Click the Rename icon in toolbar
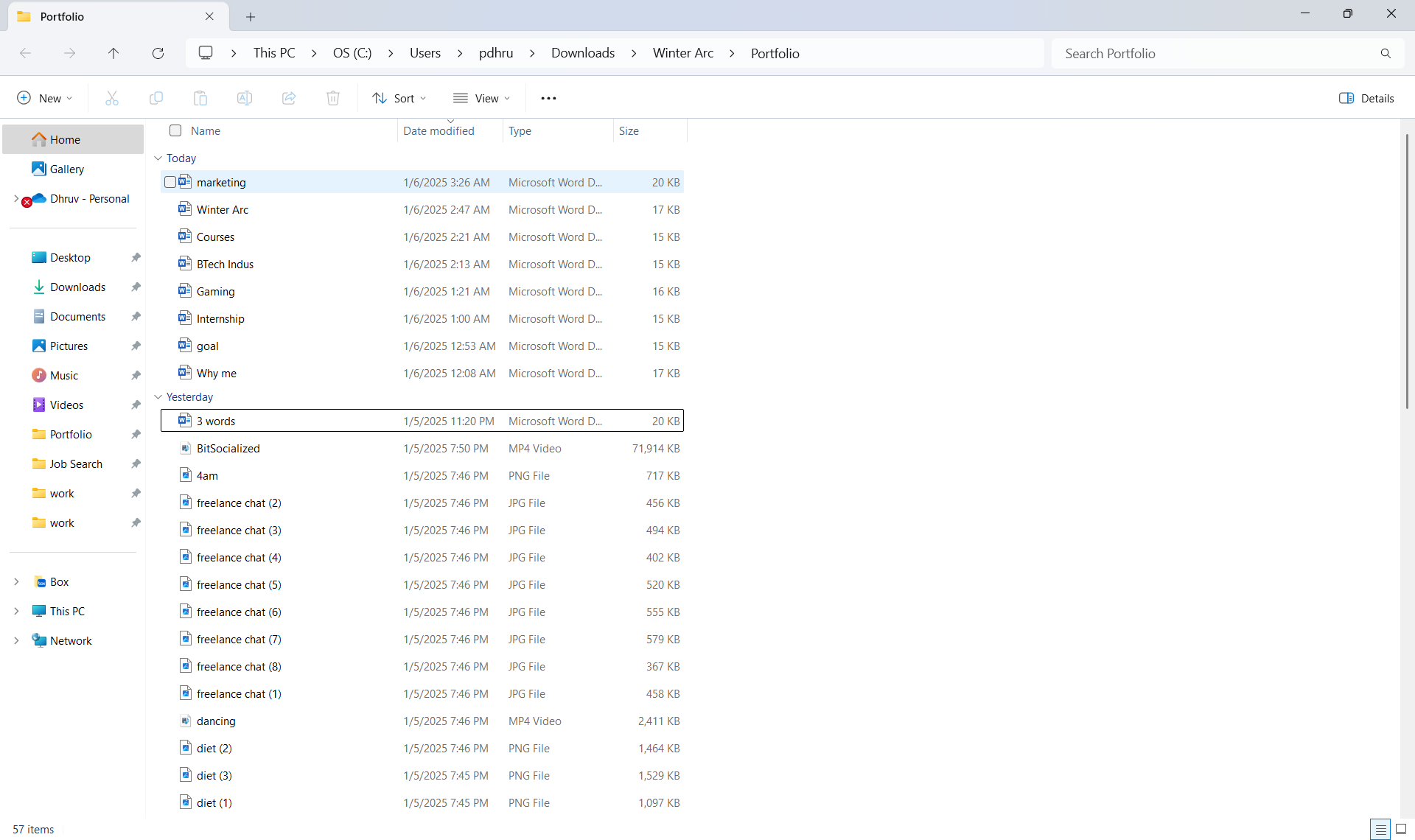Image resolution: width=1415 pixels, height=840 pixels. click(245, 98)
